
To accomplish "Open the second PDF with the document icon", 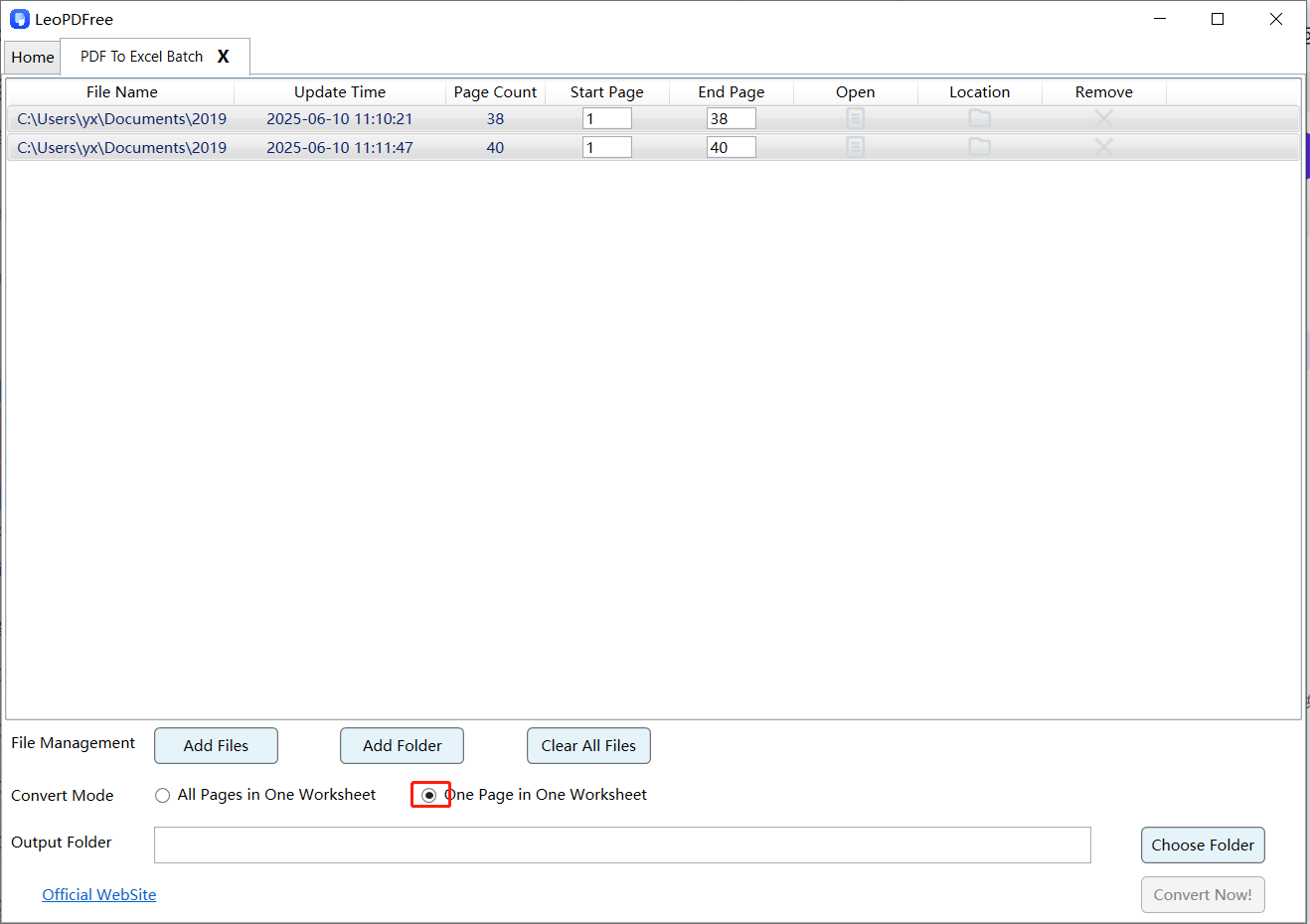I will pyautogui.click(x=856, y=146).
